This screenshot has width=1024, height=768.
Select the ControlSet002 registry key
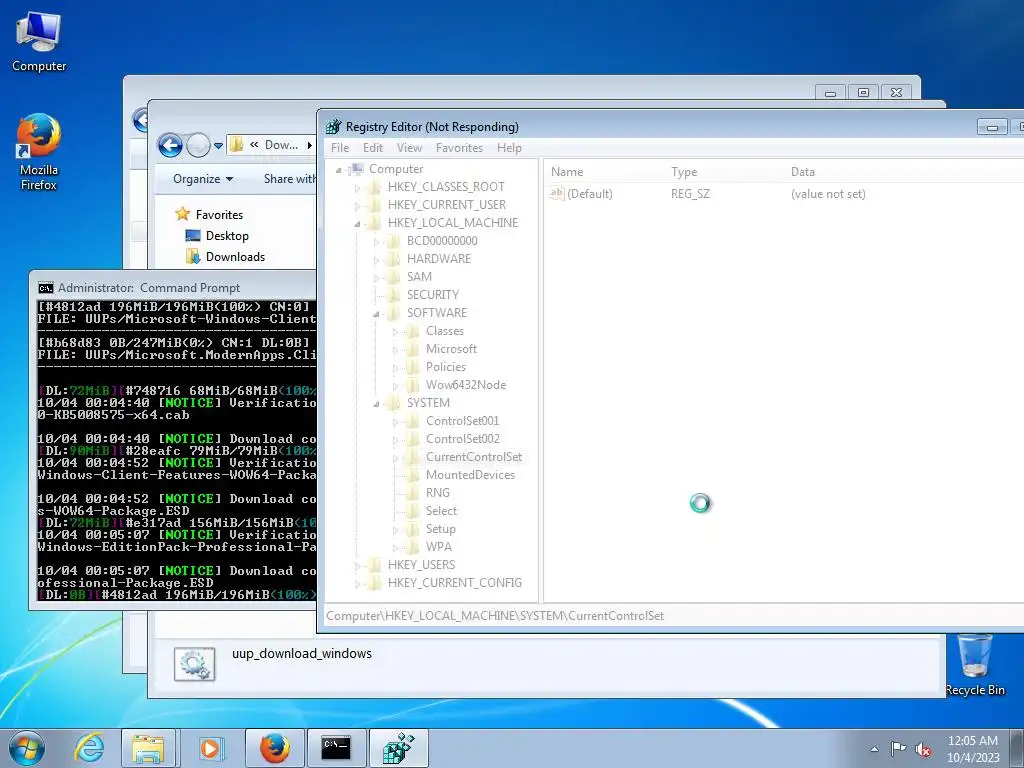click(x=462, y=439)
